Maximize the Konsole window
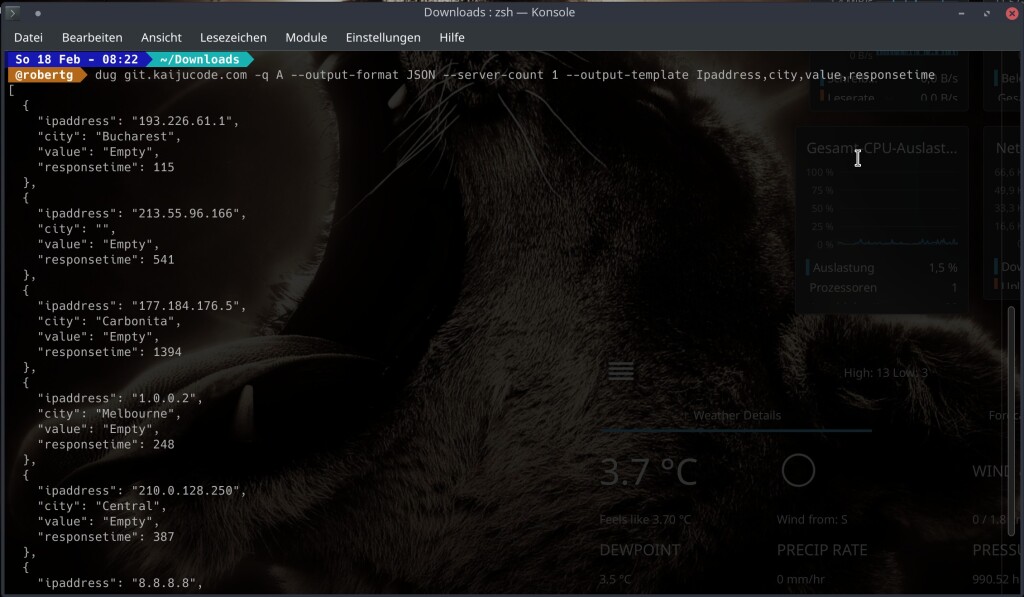The height and width of the screenshot is (597, 1024). click(x=987, y=13)
